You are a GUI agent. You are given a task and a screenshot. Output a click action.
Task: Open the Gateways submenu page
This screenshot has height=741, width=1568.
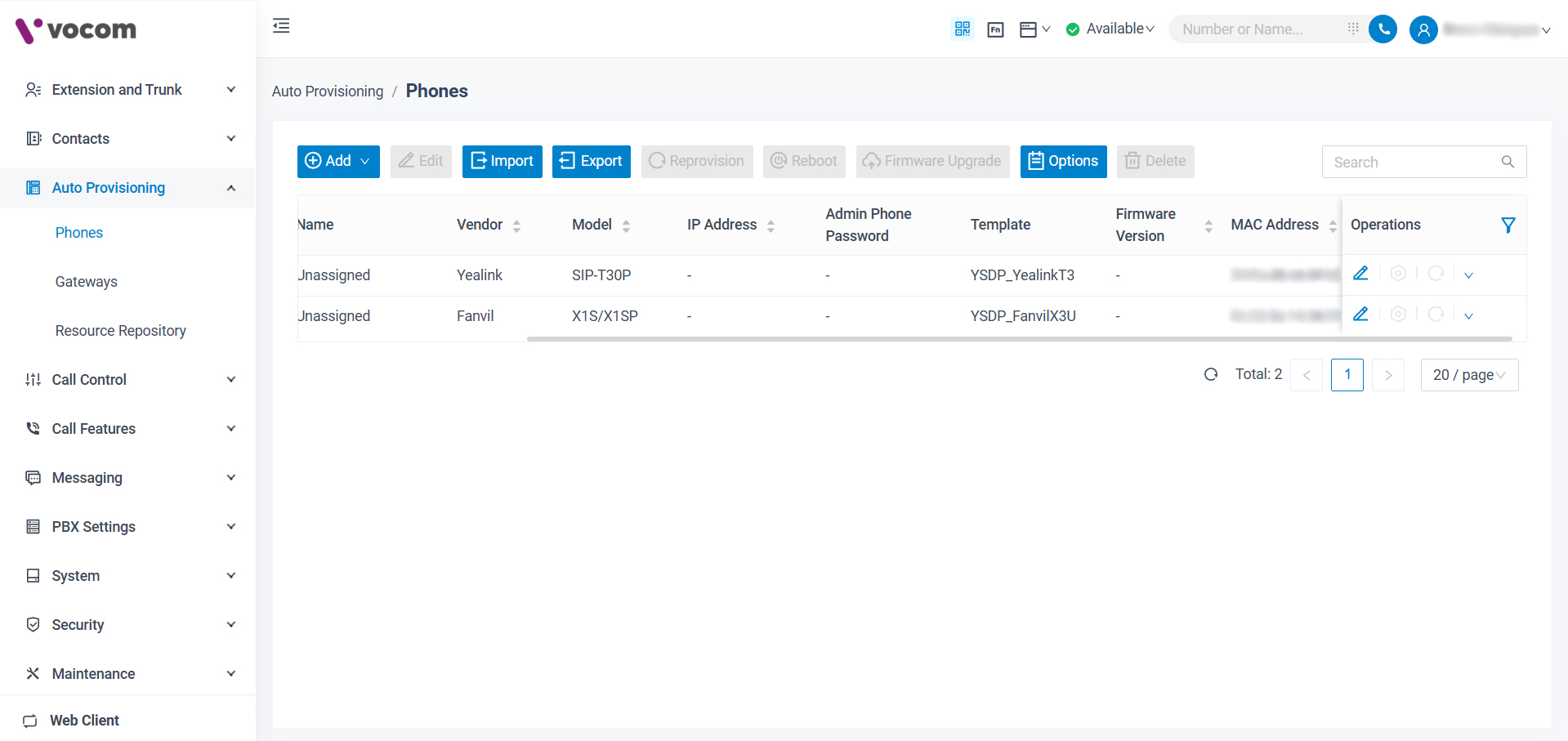pyautogui.click(x=87, y=282)
